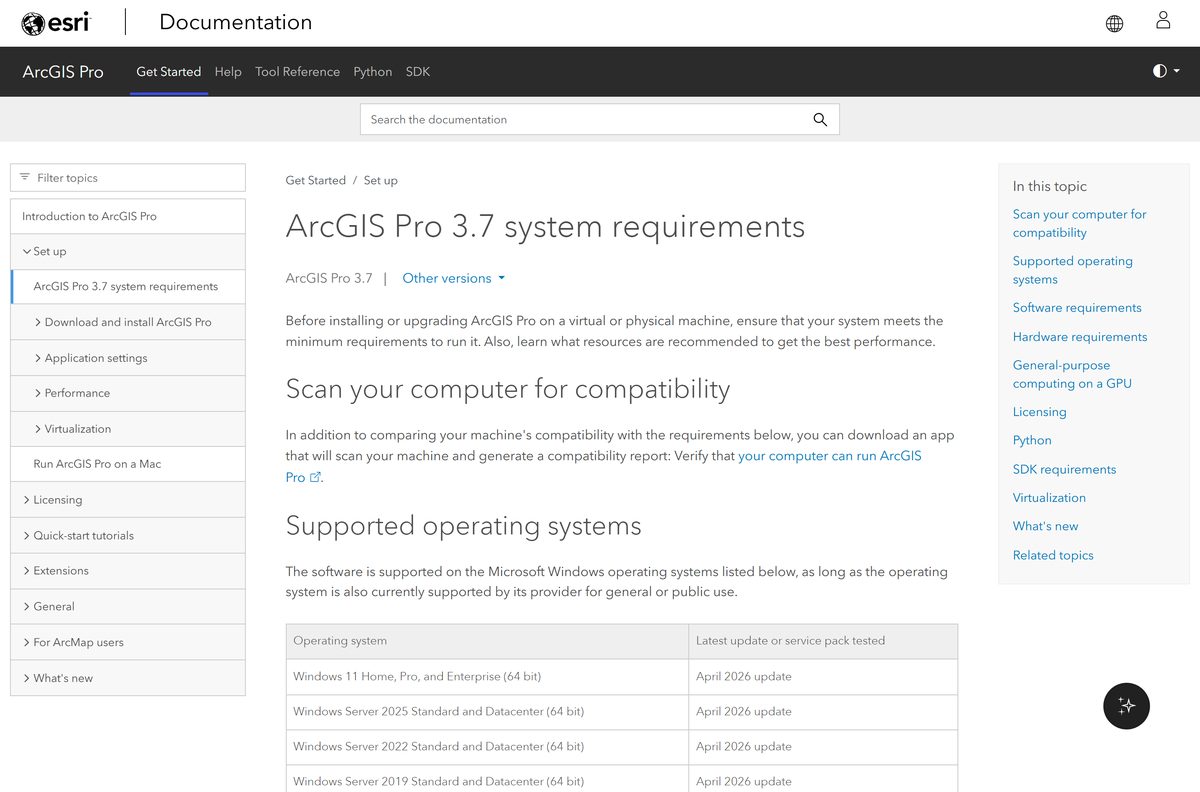Viewport: 1200px width, 792px height.
Task: Toggle the light/dark theme switcher
Action: [1166, 71]
